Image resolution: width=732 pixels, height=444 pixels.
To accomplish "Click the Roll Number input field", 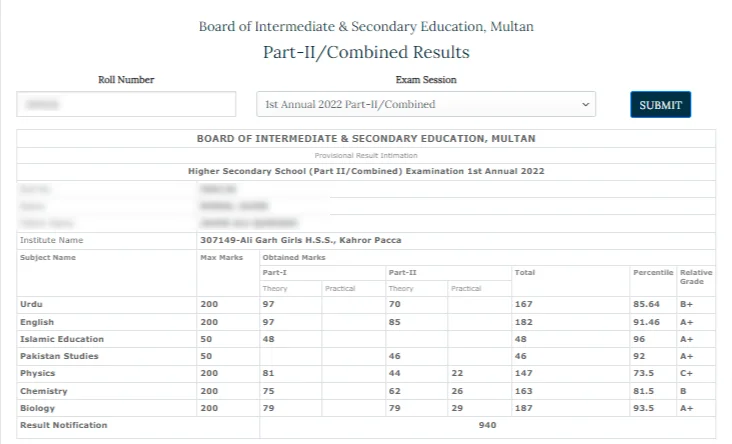I will click(x=126, y=104).
